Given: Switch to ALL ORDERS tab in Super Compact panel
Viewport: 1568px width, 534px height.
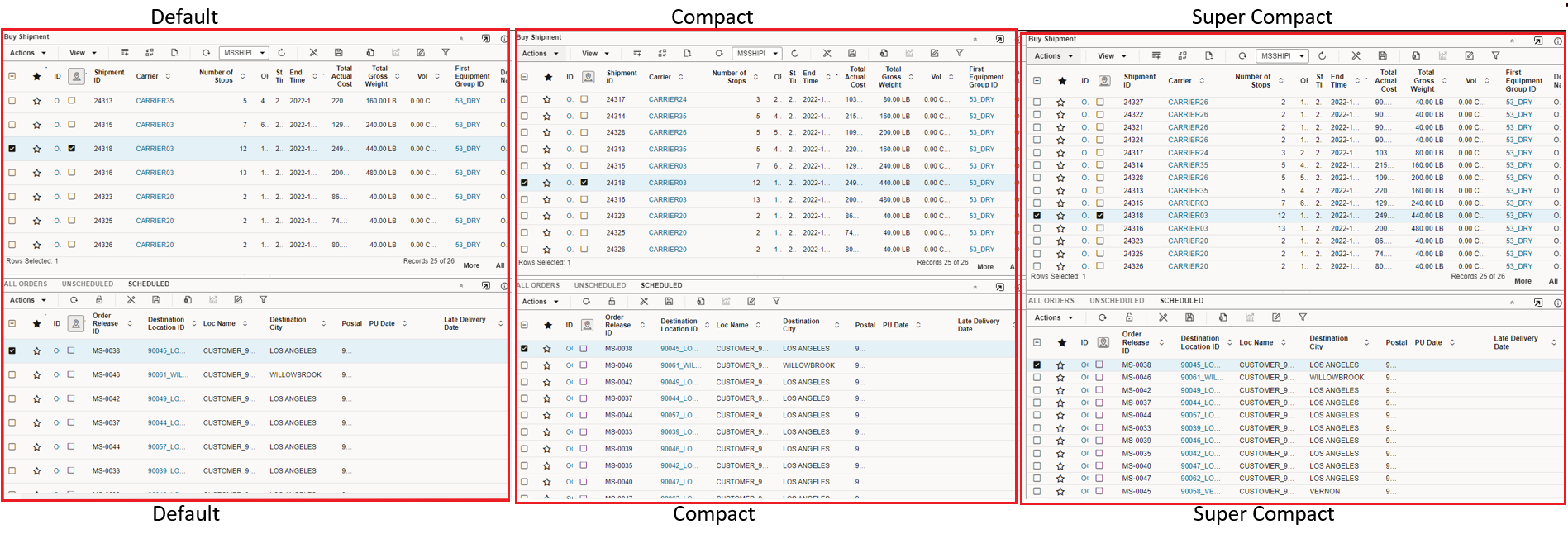Looking at the screenshot, I should pyautogui.click(x=1051, y=301).
